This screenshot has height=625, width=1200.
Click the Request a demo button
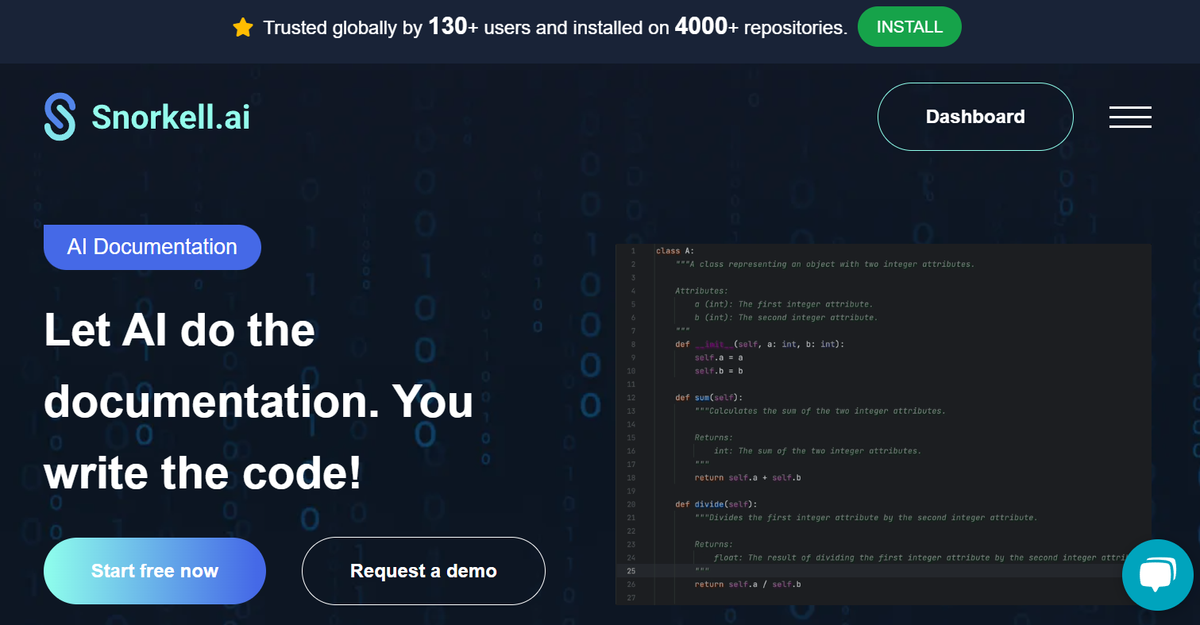point(423,570)
